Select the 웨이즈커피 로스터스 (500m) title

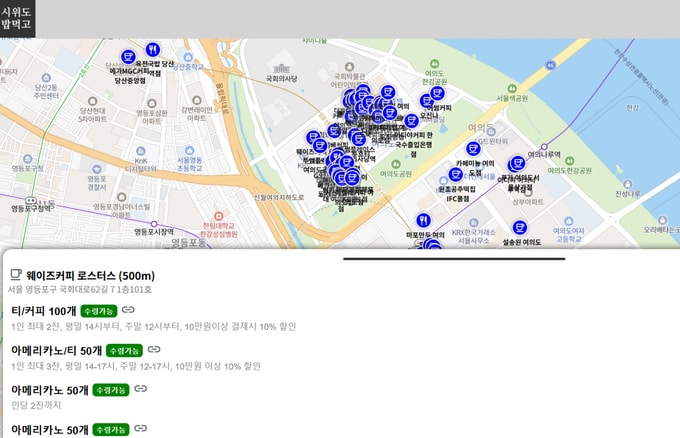pyautogui.click(x=90, y=276)
